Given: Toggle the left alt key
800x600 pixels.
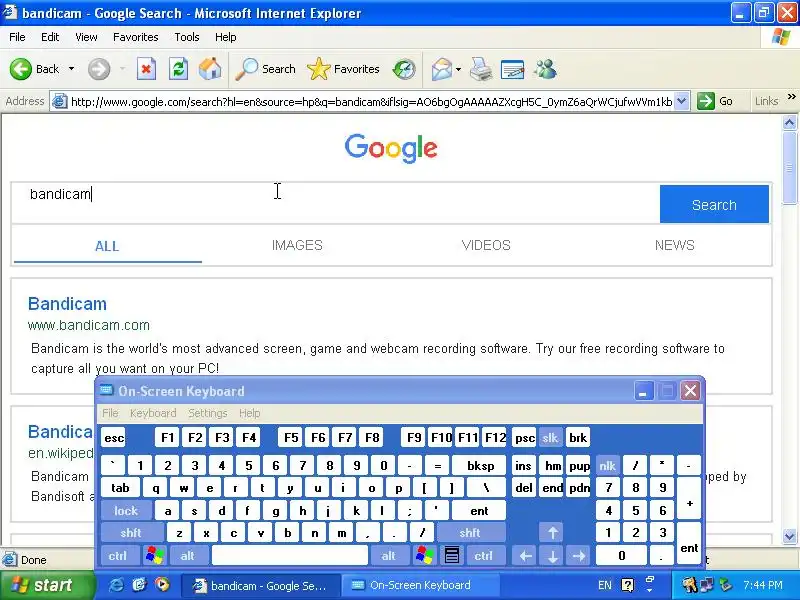Looking at the screenshot, I should click(188, 555).
